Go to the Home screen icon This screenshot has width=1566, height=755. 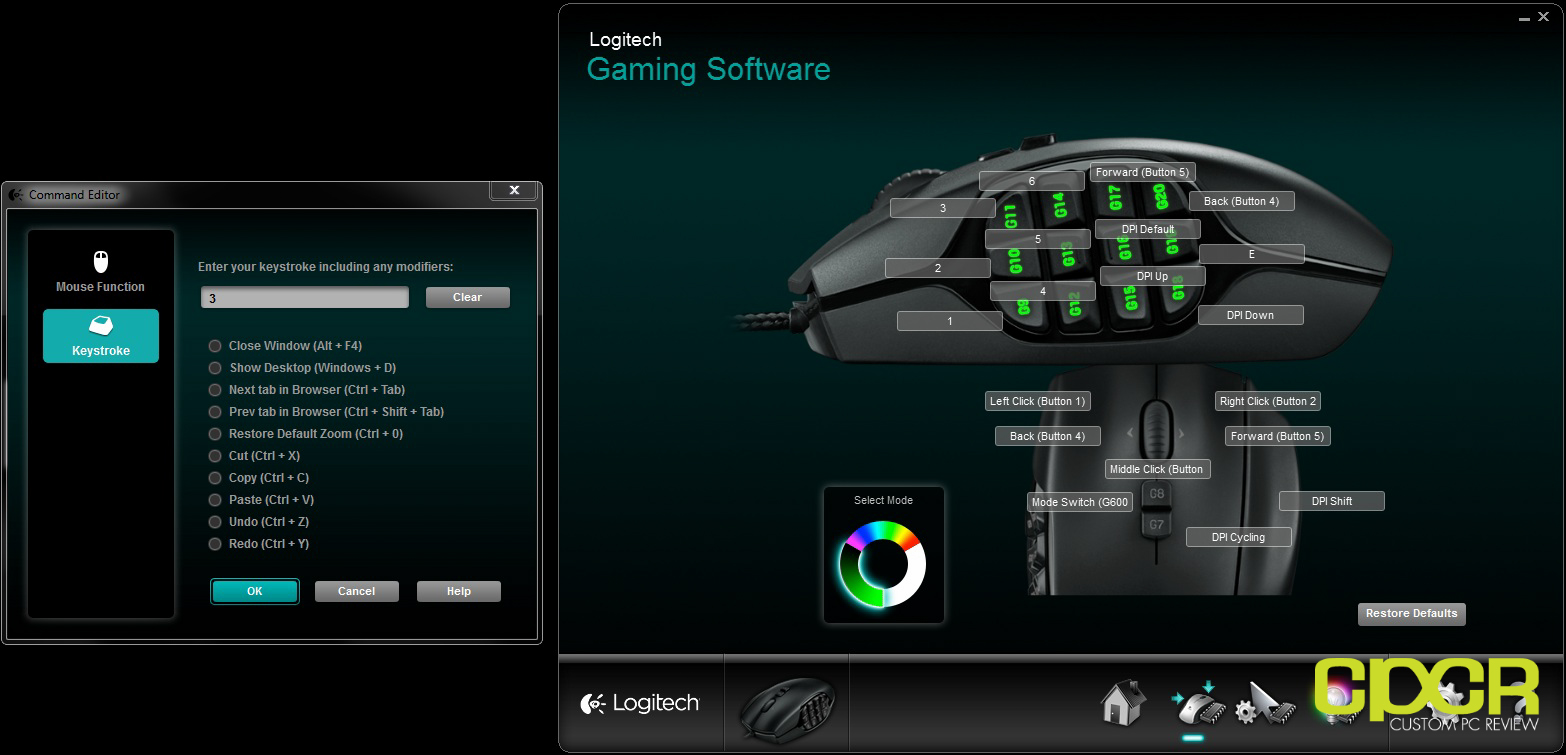1123,702
